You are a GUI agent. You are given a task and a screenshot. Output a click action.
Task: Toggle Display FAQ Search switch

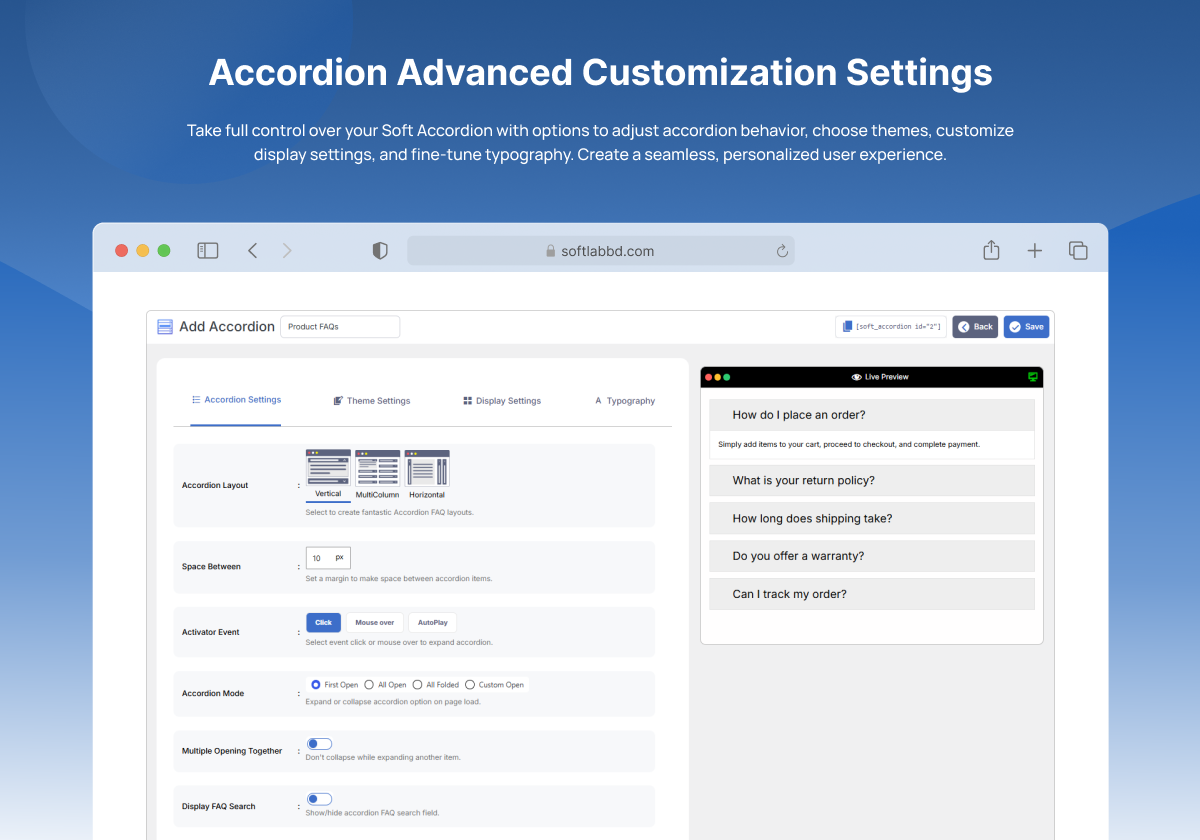(x=319, y=799)
